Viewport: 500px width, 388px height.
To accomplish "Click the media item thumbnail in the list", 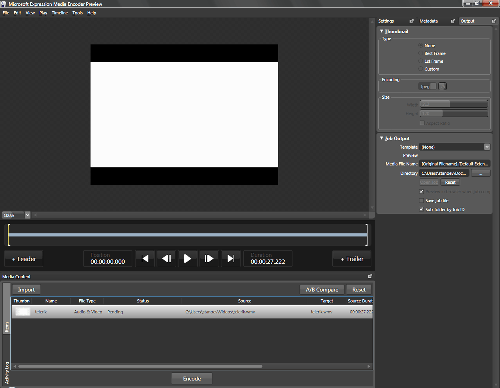I will click(22, 312).
